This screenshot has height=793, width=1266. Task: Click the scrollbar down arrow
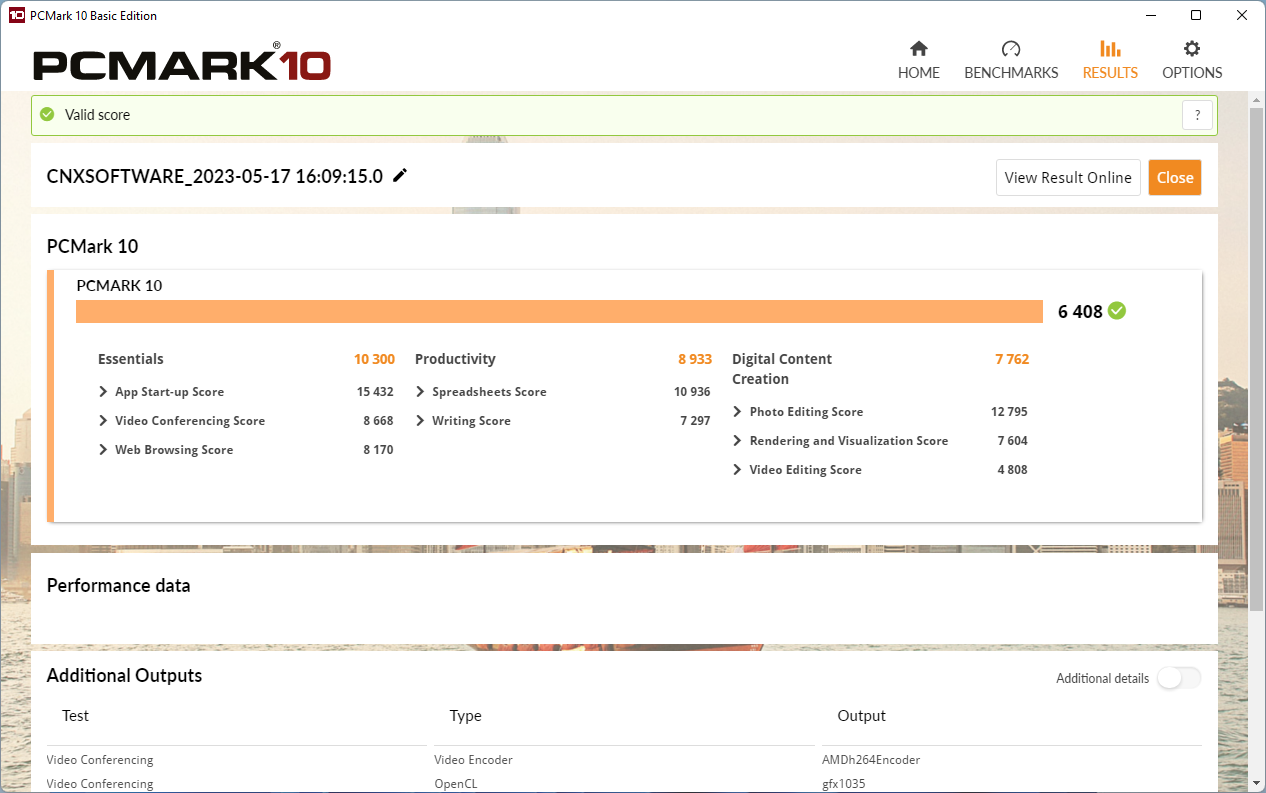1257,784
